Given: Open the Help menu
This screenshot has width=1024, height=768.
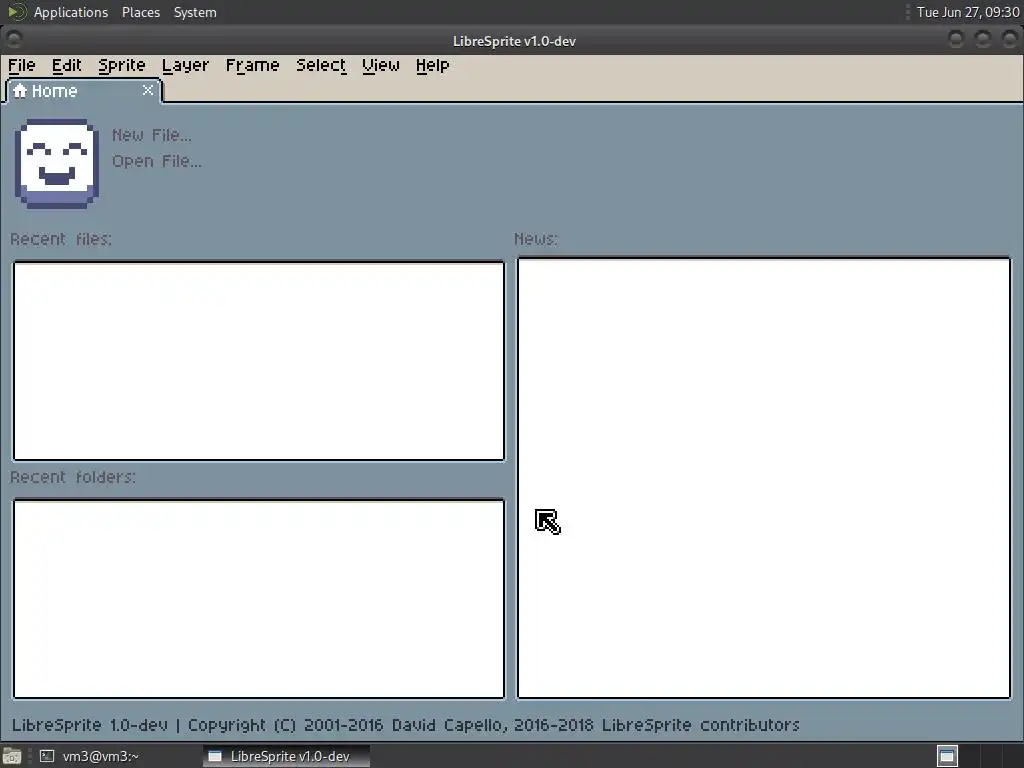Looking at the screenshot, I should (432, 65).
